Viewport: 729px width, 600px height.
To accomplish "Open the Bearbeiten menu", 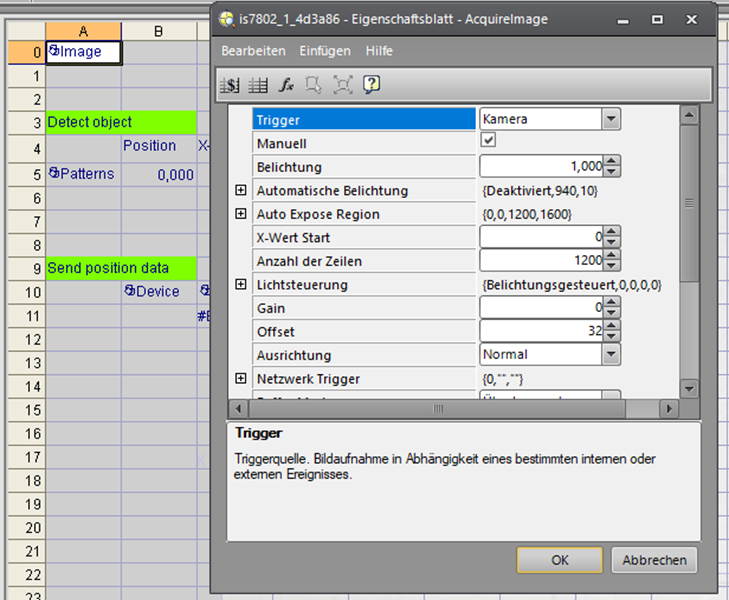I will [x=253, y=50].
